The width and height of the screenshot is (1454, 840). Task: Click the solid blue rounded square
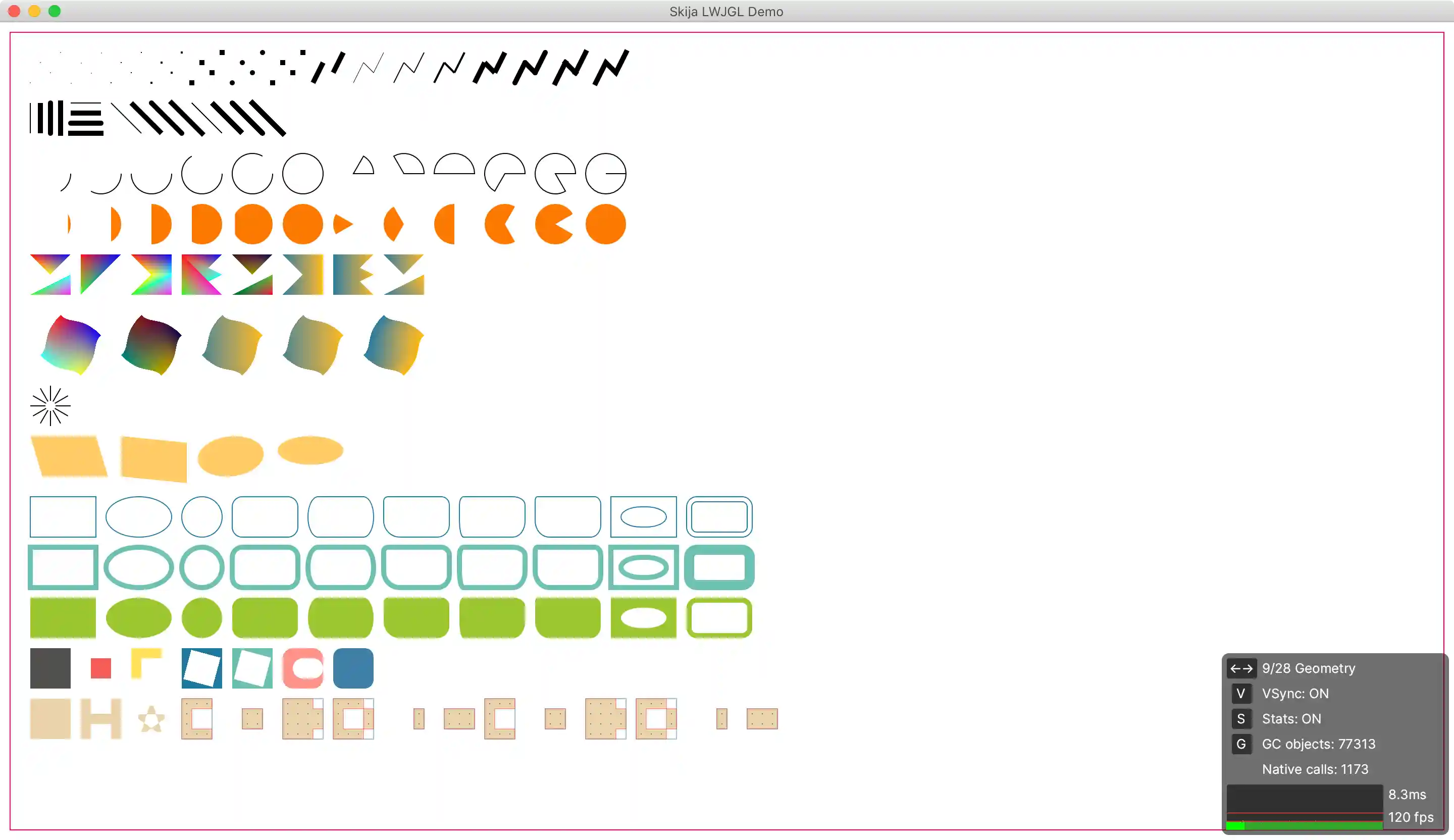353,668
